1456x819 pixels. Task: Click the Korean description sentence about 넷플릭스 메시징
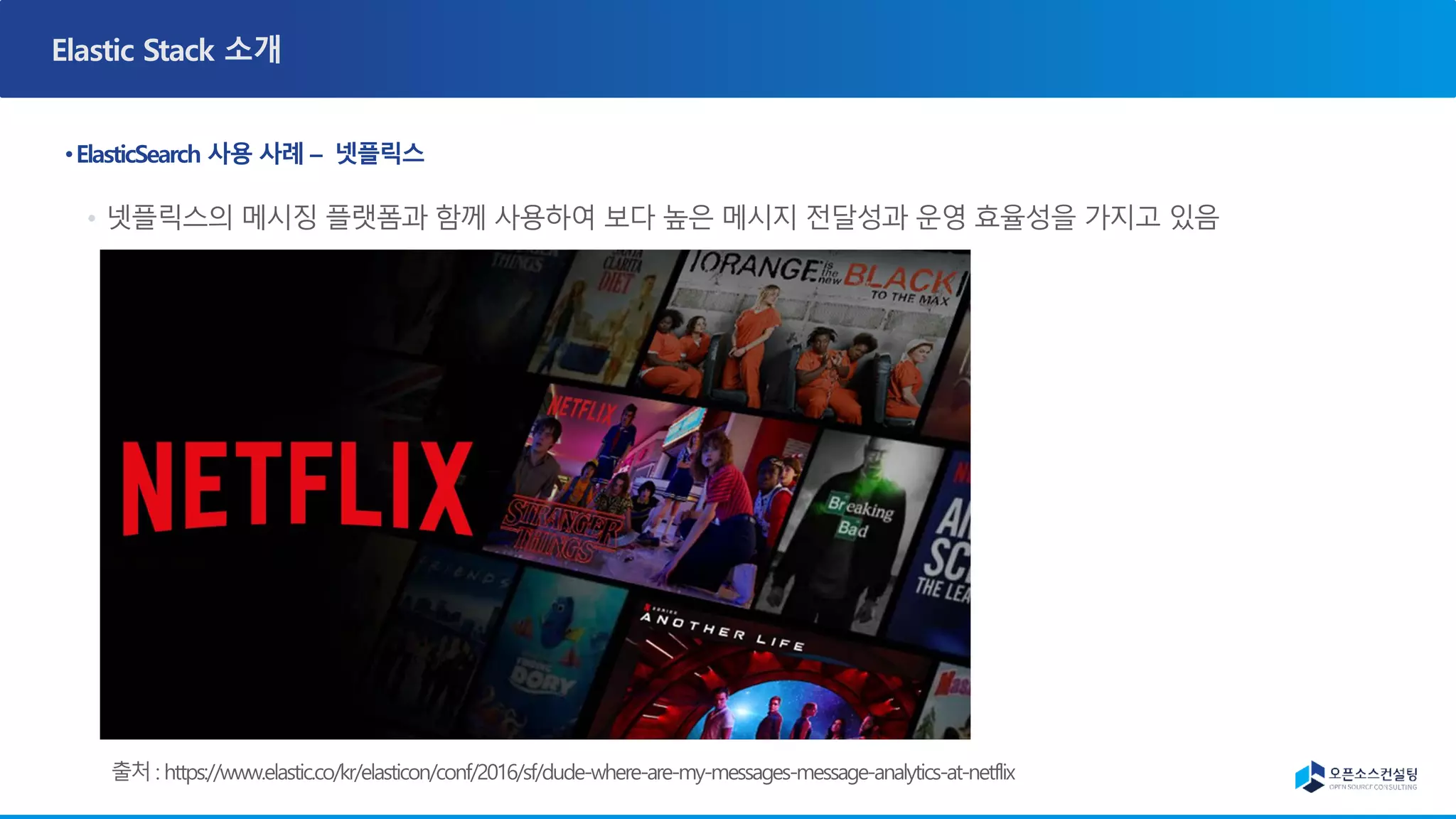(663, 217)
